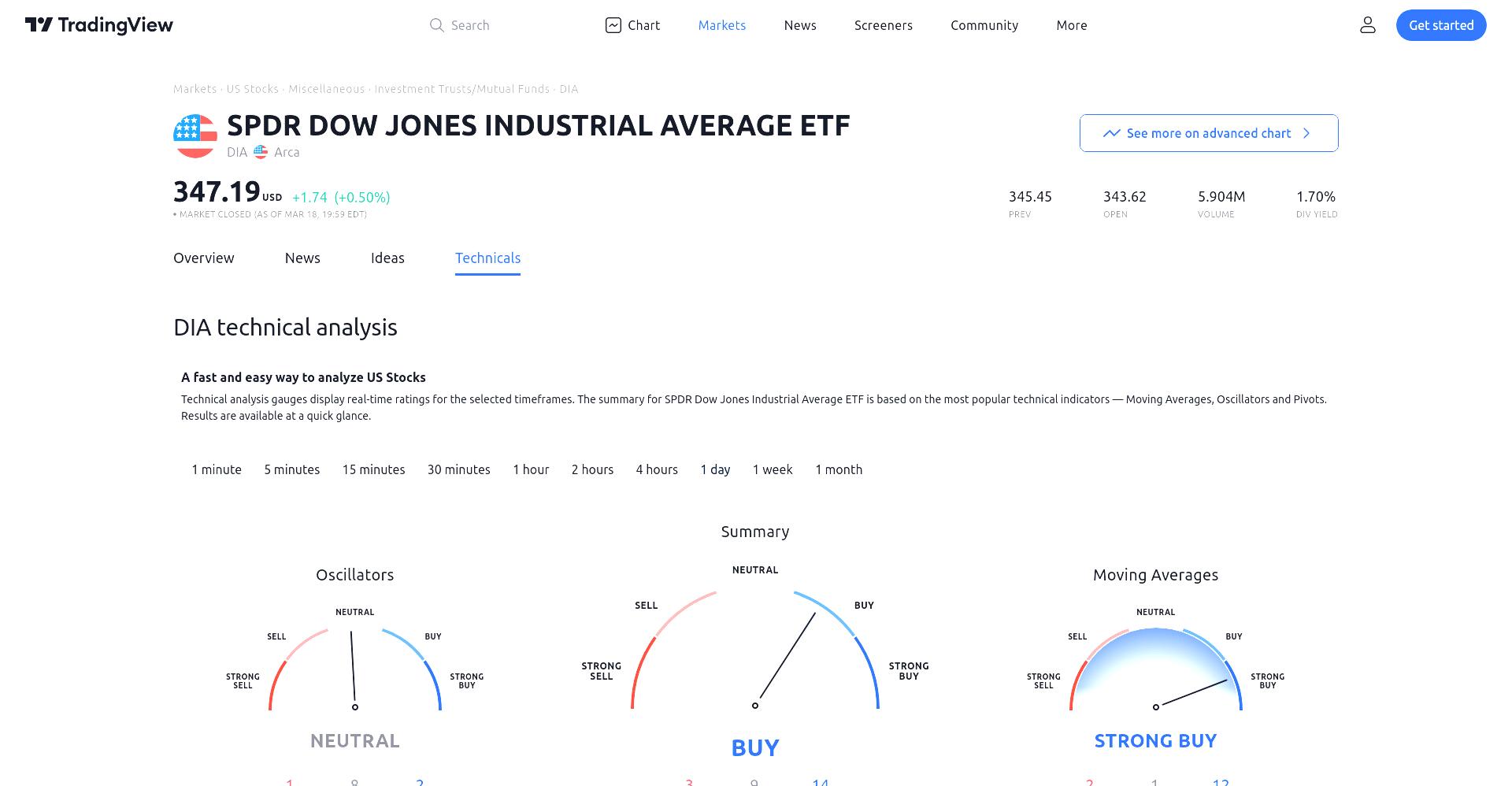
Task: Click the chevron on See more button
Action: pyautogui.click(x=1306, y=133)
